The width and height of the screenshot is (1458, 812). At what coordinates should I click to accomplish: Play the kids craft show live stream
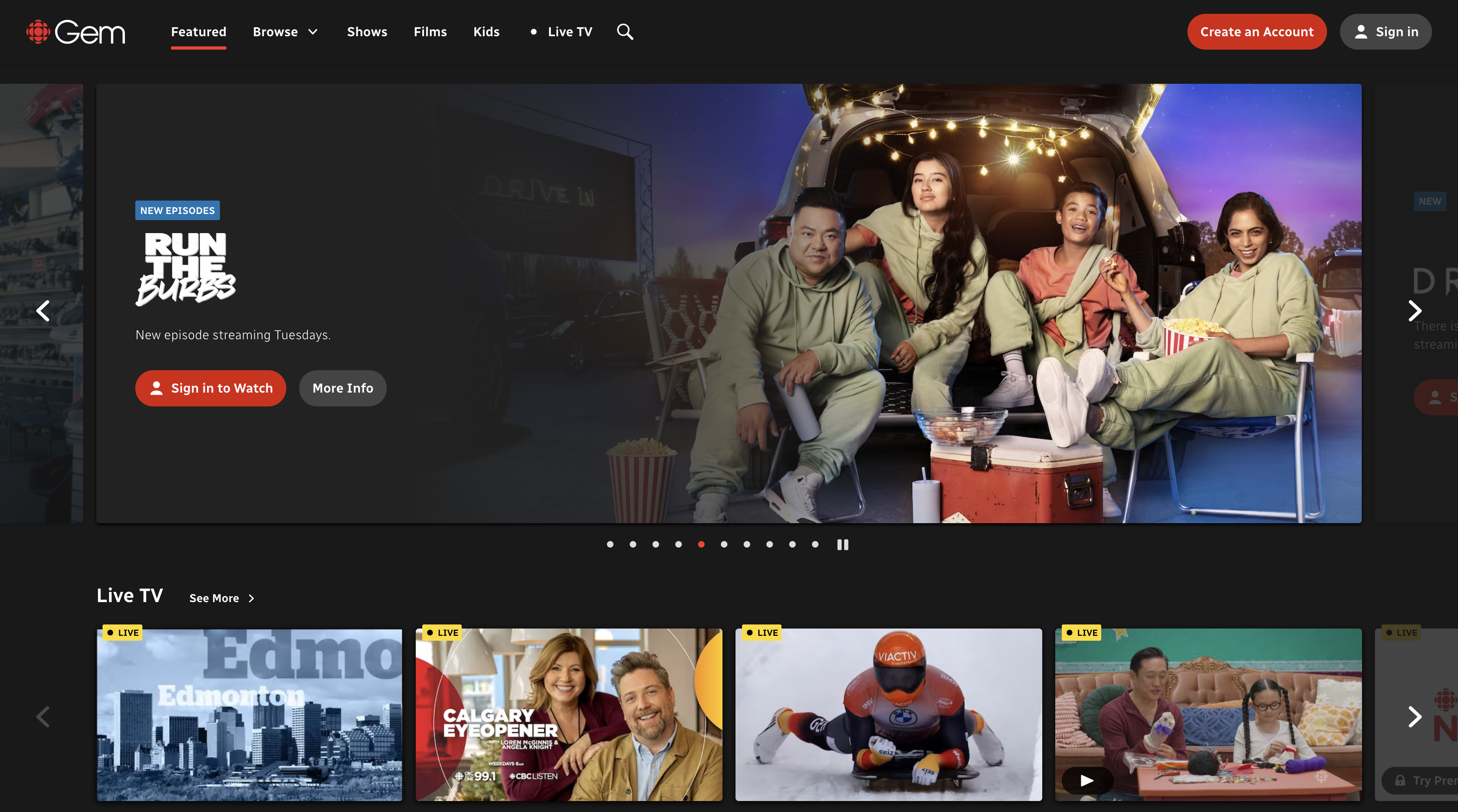coord(1087,780)
